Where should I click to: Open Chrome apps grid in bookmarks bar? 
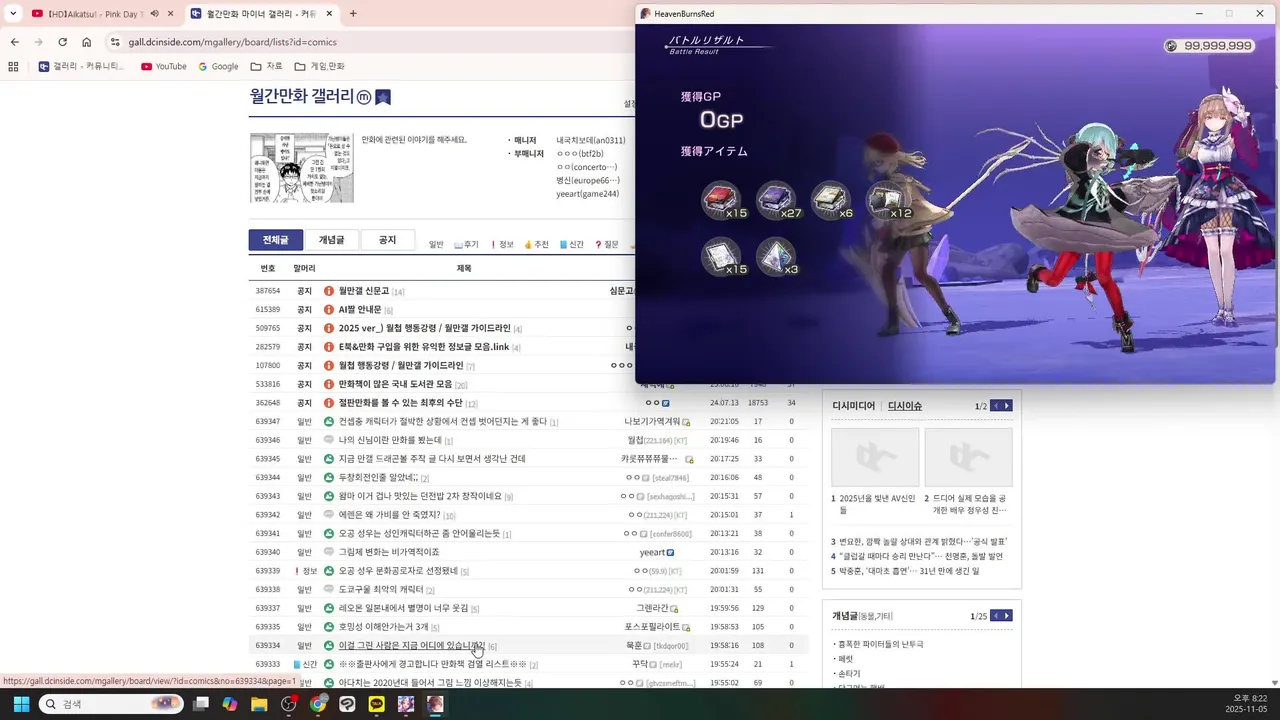point(13,66)
